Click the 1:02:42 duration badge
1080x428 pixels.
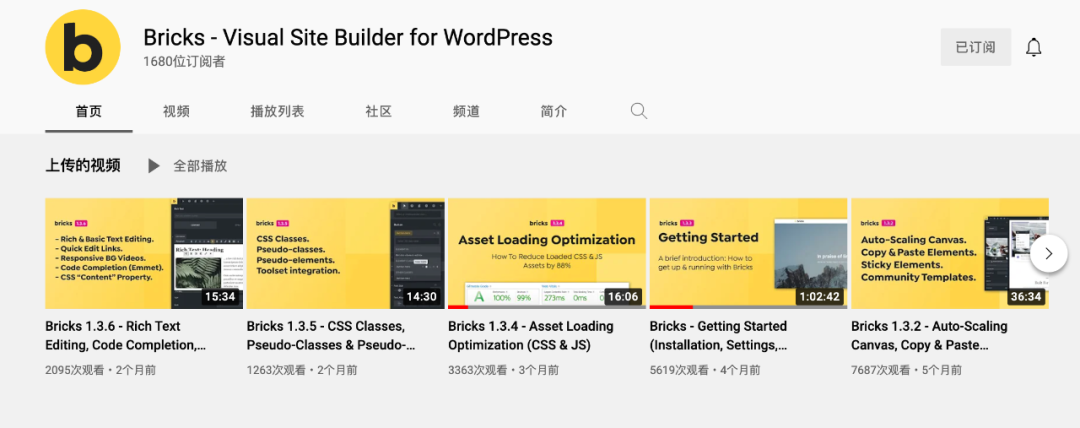tap(819, 297)
